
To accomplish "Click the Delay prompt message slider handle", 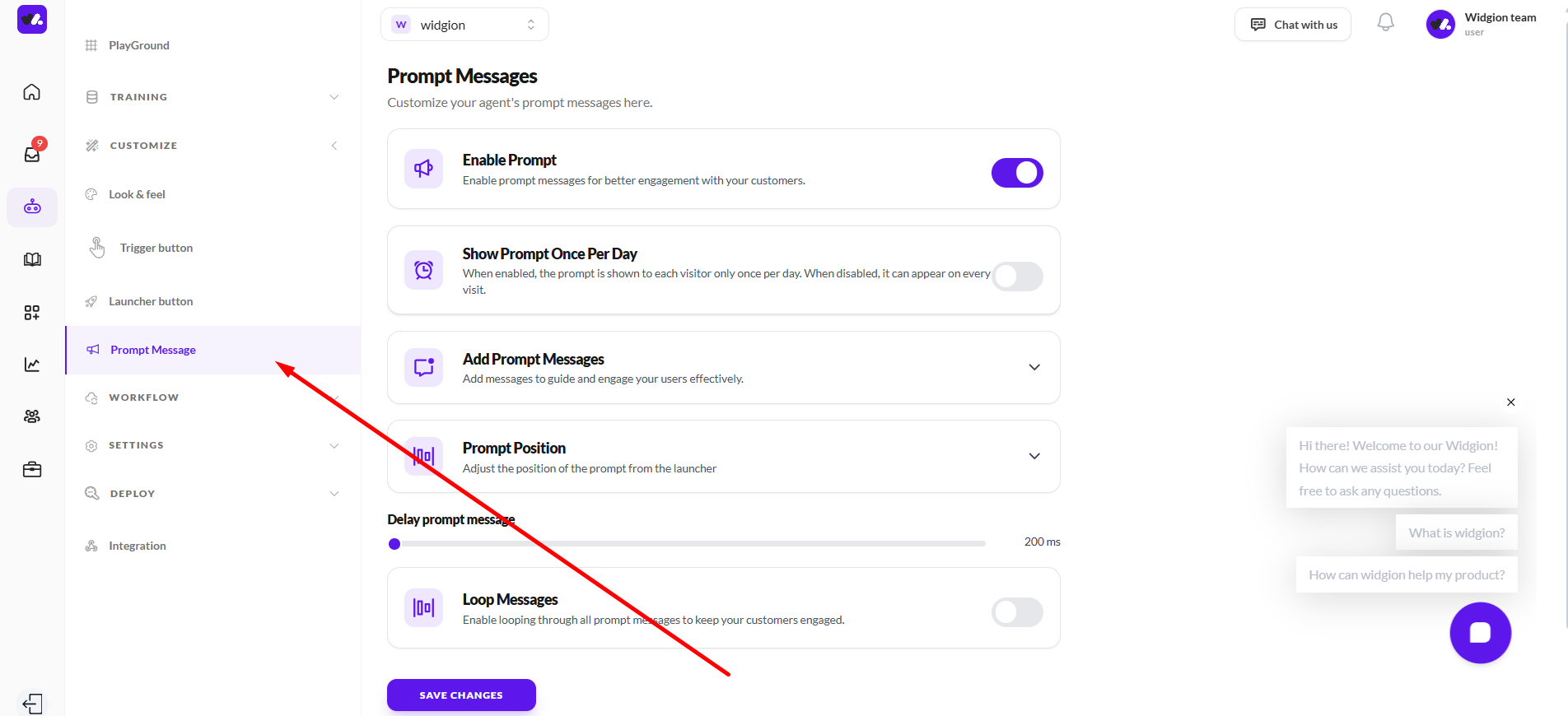I will [x=394, y=544].
